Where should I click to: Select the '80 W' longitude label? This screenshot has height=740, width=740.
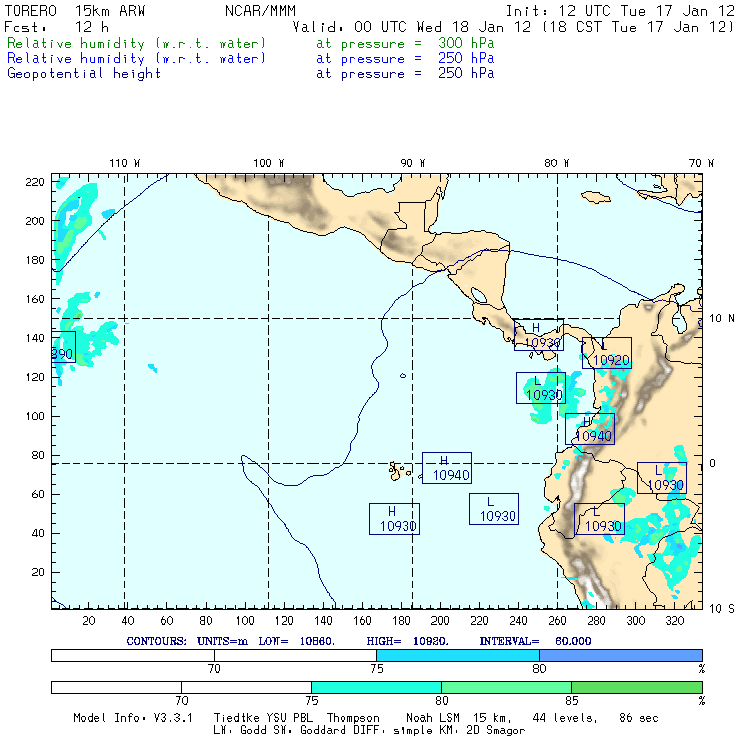(556, 163)
